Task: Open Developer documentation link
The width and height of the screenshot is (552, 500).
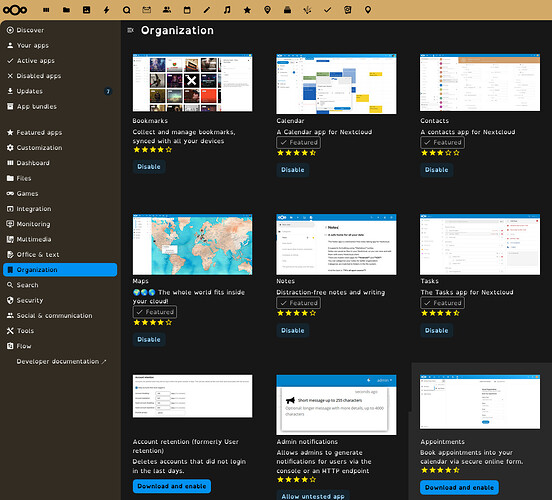Action: (x=60, y=361)
